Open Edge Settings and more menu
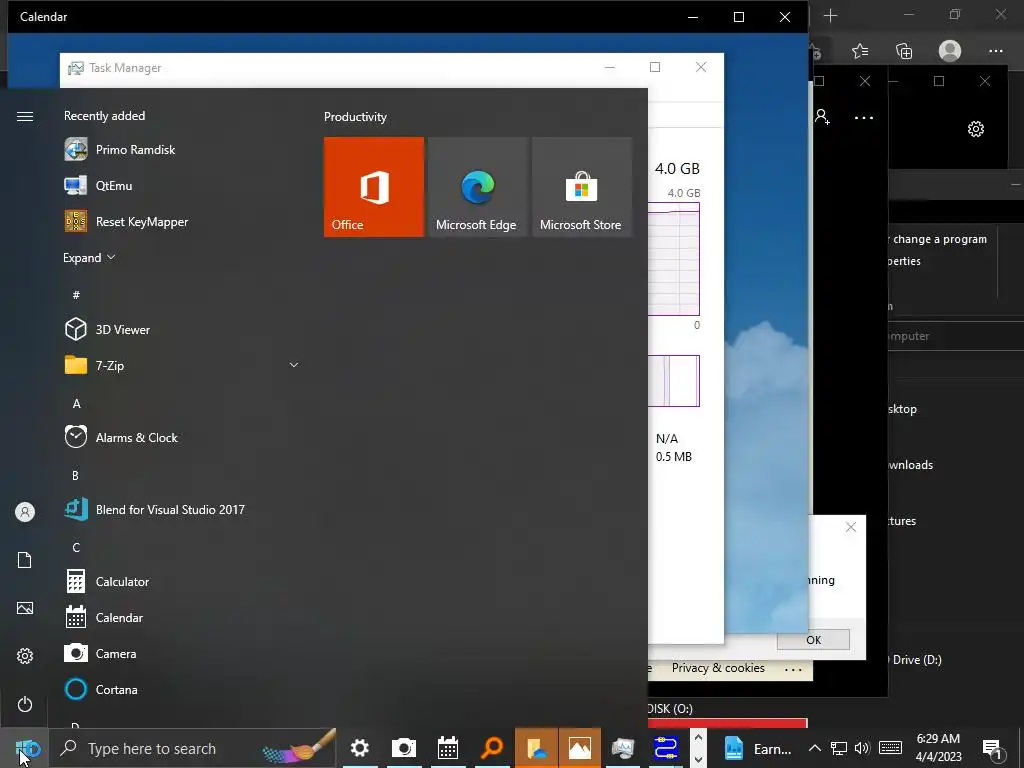 coord(995,51)
